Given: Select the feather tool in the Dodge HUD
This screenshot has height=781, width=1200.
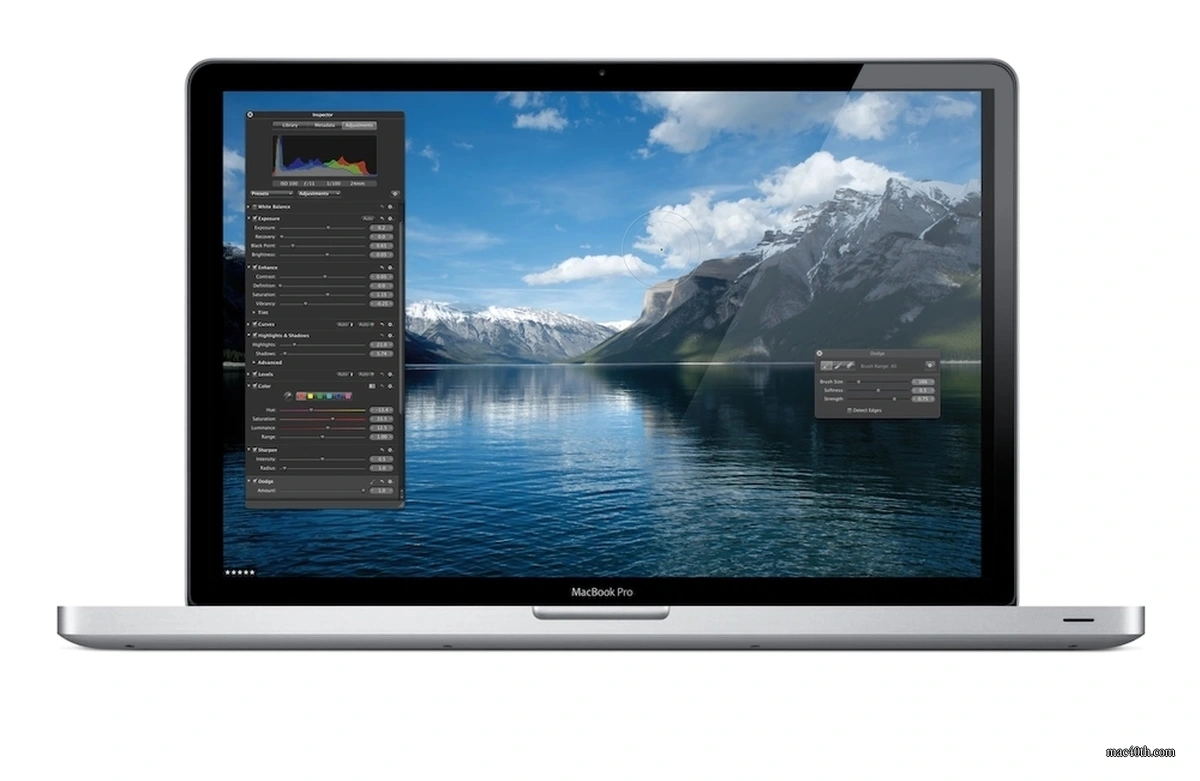Looking at the screenshot, I should point(845,365).
